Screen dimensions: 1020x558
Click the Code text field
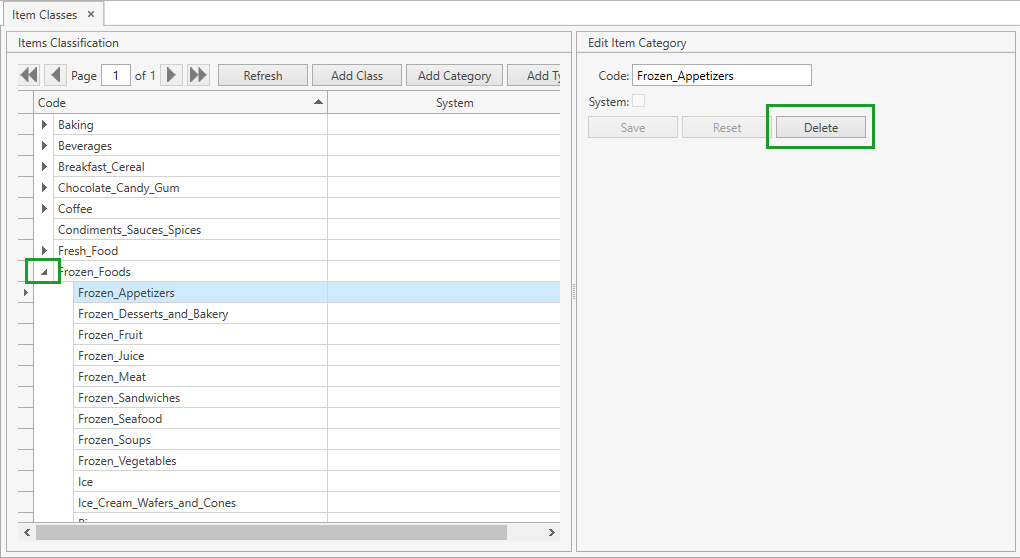(721, 76)
